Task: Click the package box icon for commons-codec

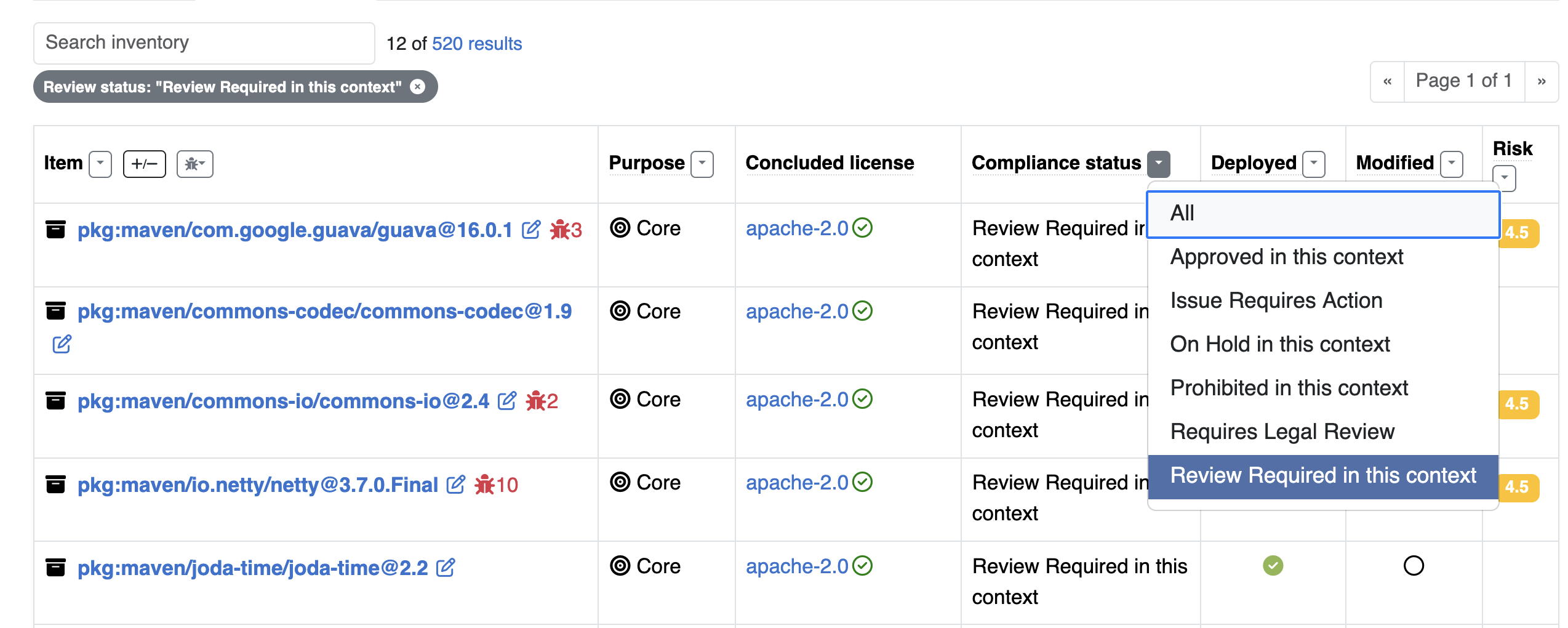Action: click(x=56, y=310)
